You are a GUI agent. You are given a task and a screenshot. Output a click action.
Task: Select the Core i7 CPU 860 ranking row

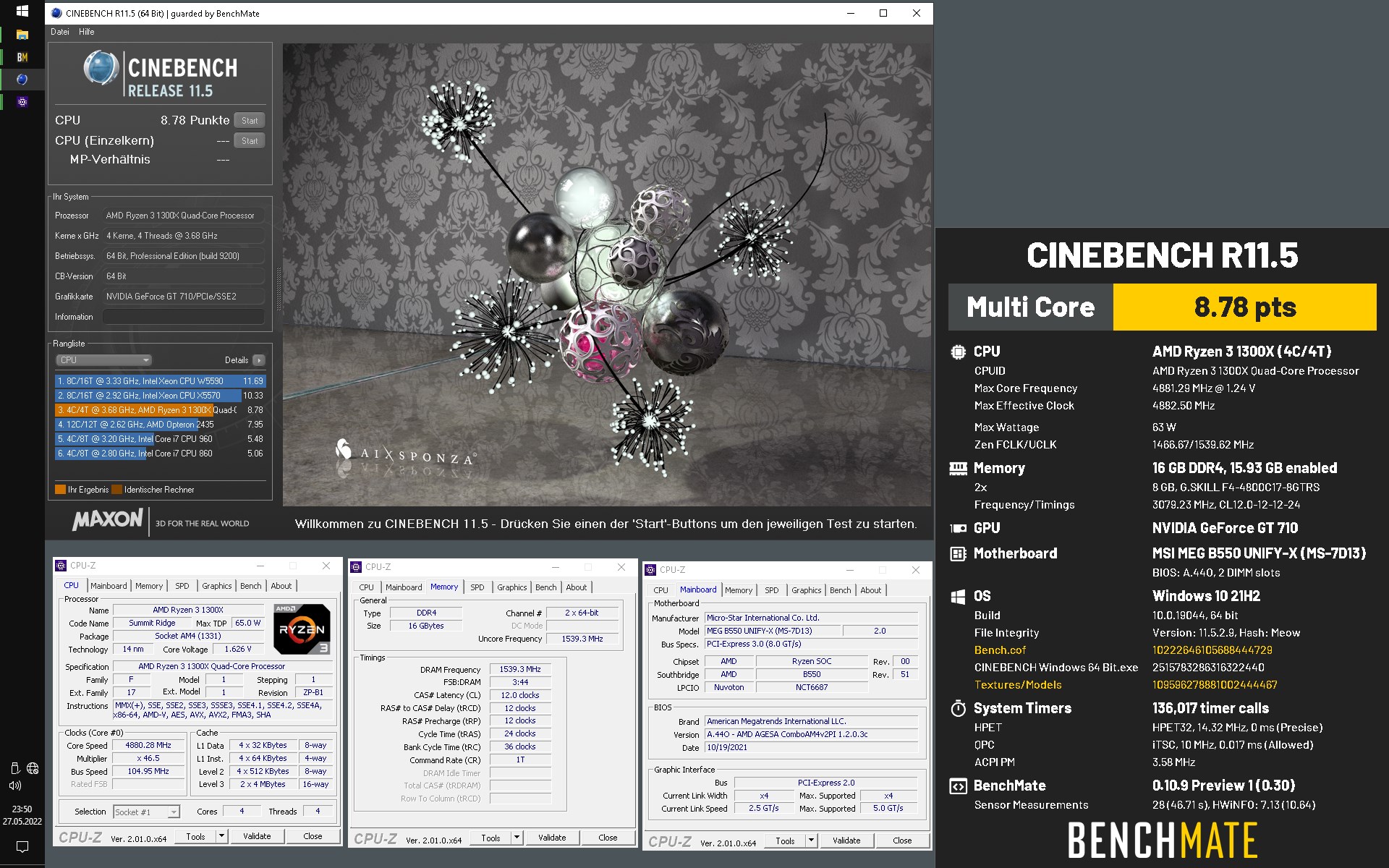point(161,454)
